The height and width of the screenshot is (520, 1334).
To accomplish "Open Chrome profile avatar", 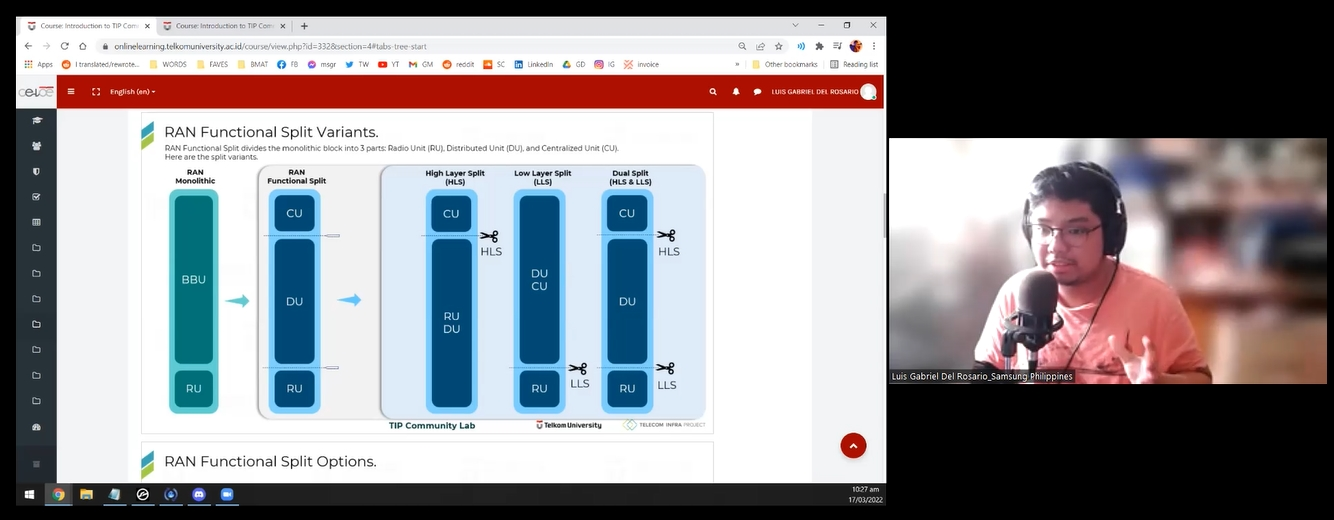I will coord(856,46).
